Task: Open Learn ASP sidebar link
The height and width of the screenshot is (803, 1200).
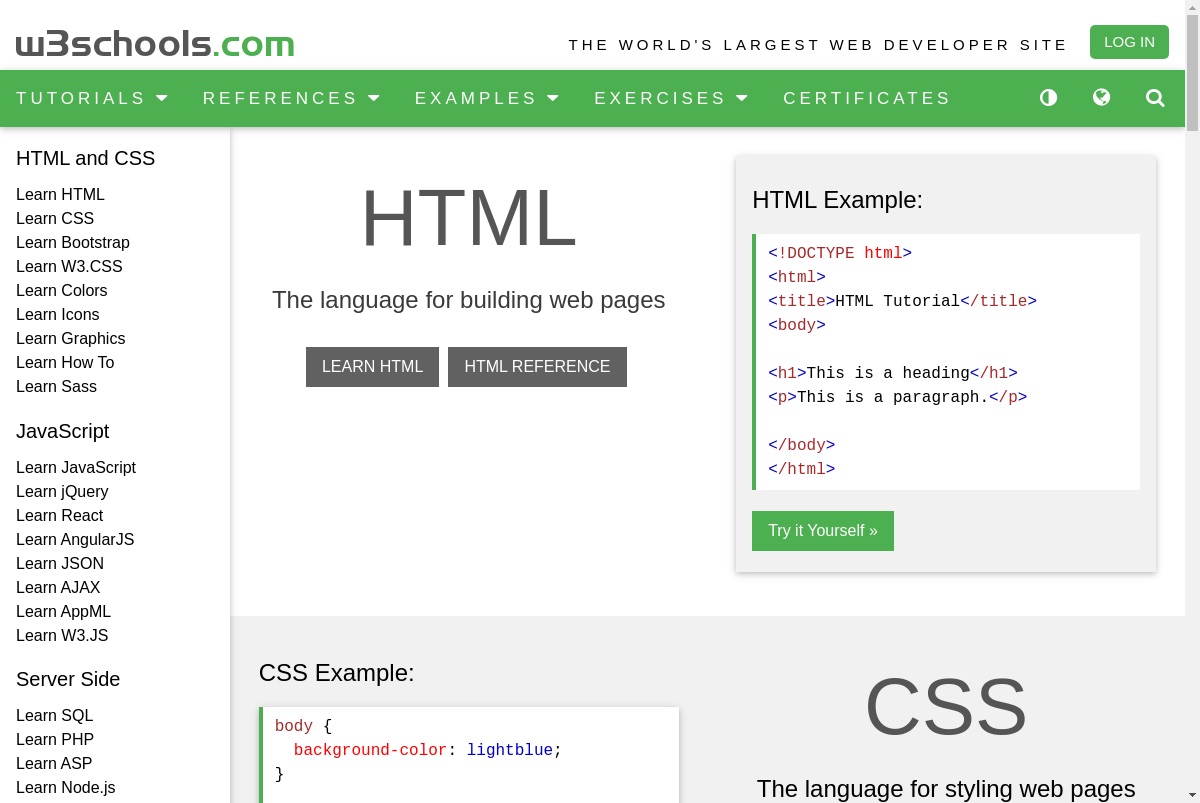Action: [x=54, y=764]
